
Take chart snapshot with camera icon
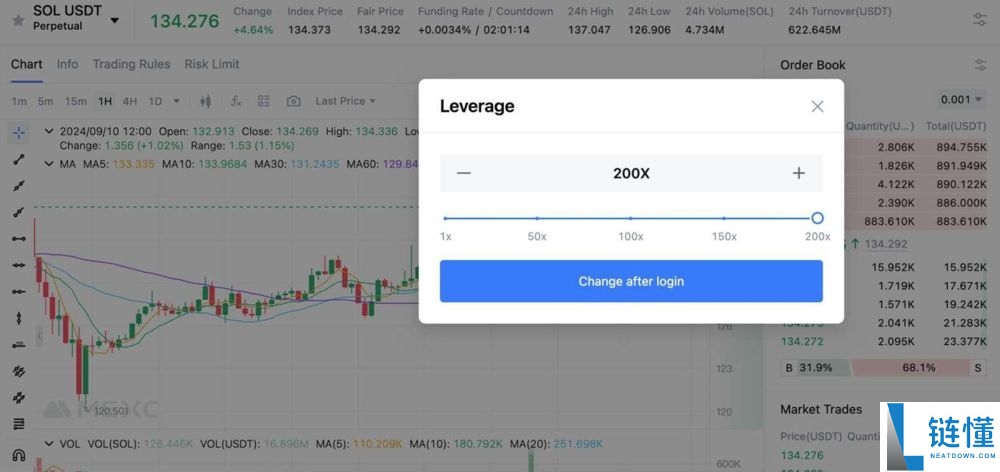point(293,101)
